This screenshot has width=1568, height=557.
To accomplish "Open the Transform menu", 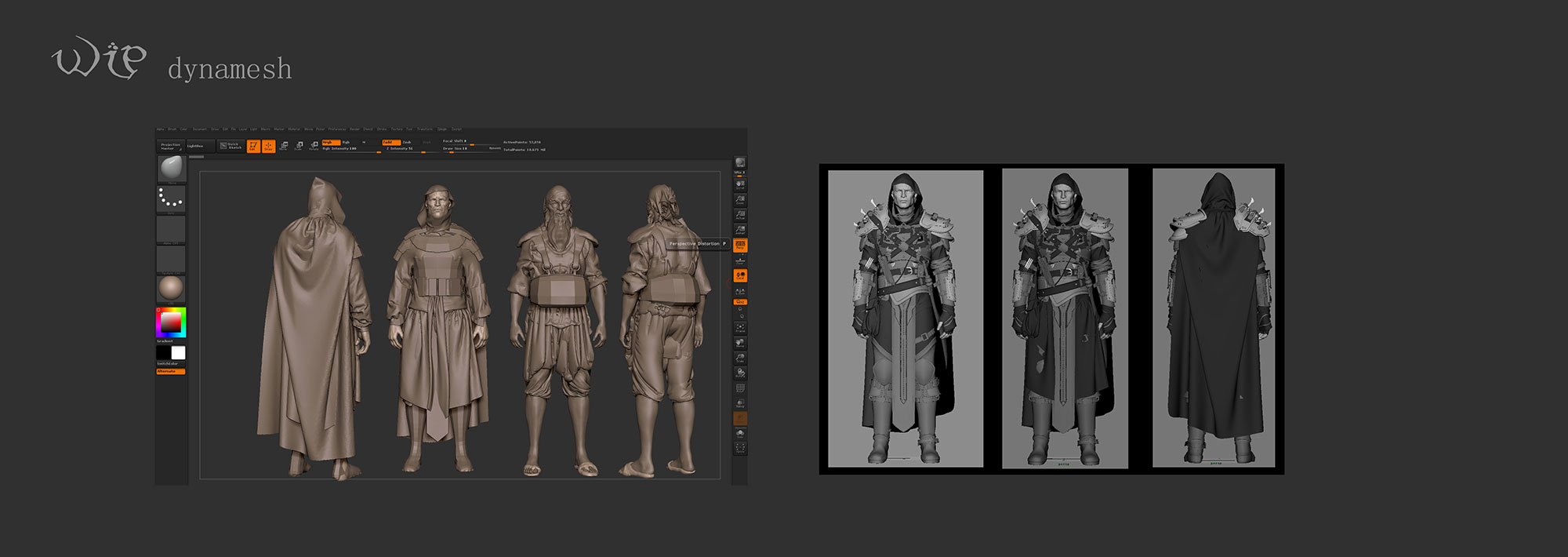I will point(425,129).
